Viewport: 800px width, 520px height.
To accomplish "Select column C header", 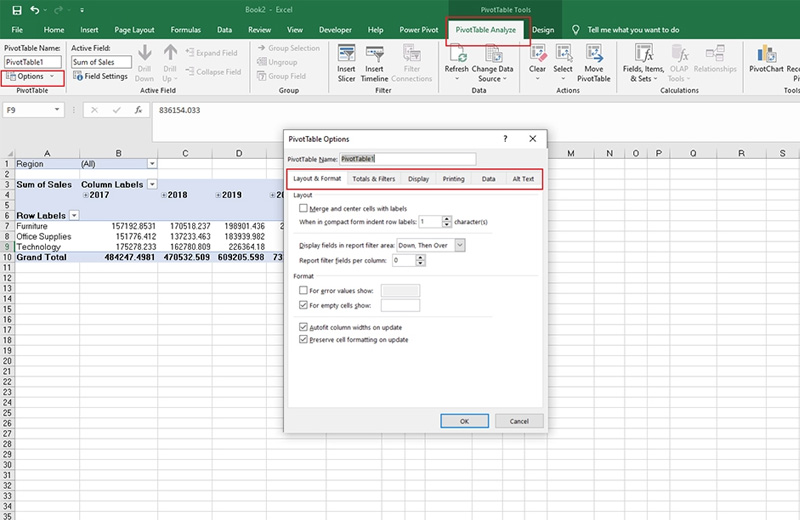I will coord(185,153).
